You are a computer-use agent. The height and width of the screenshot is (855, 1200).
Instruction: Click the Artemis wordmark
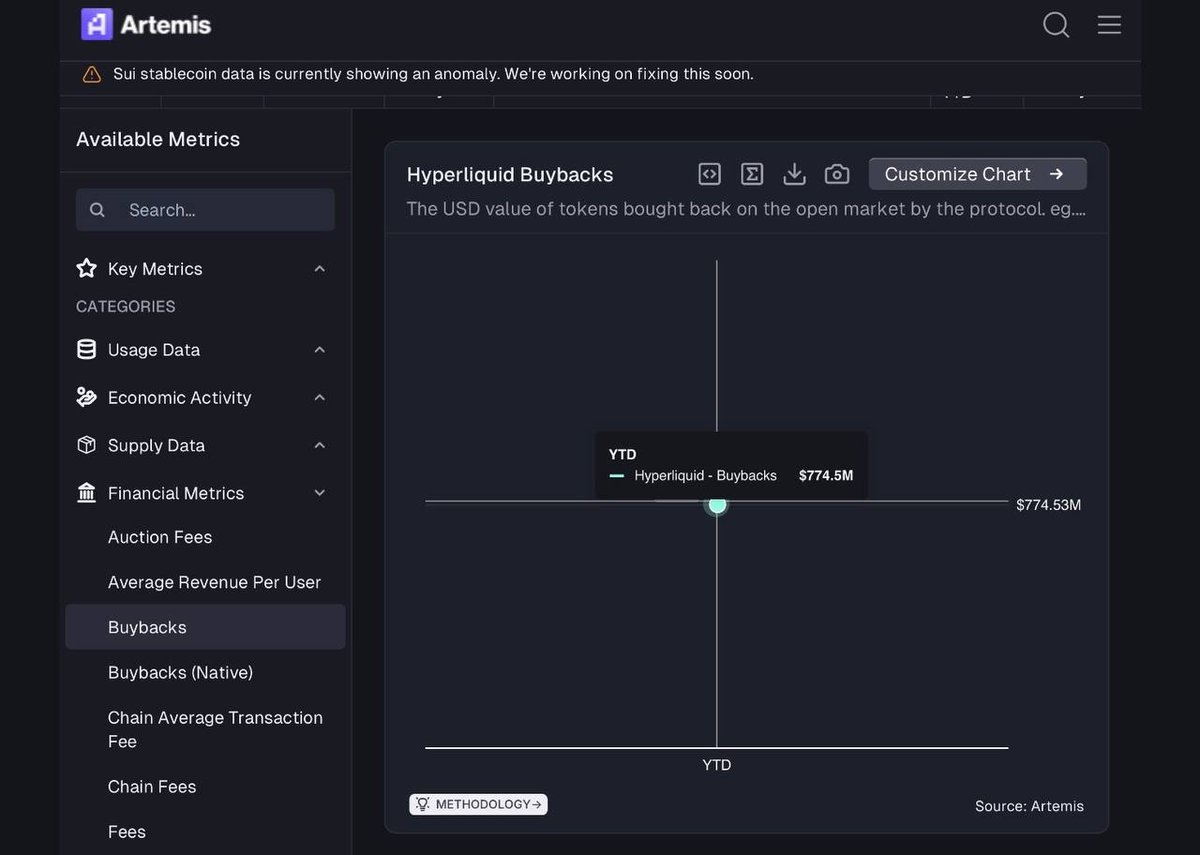[x=166, y=25]
